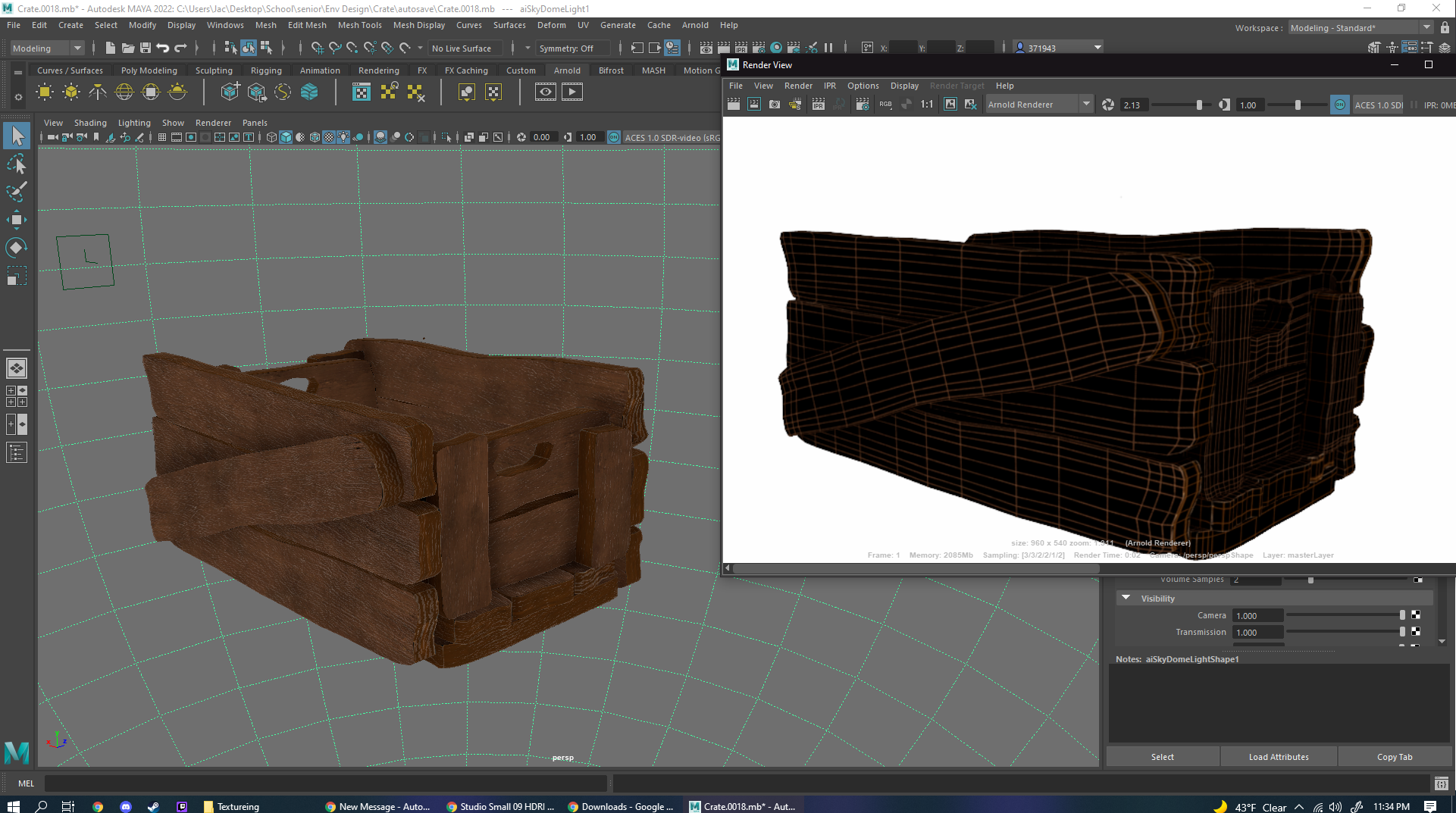Keep current image in Render View
The width and height of the screenshot is (1456, 813).
[x=950, y=104]
